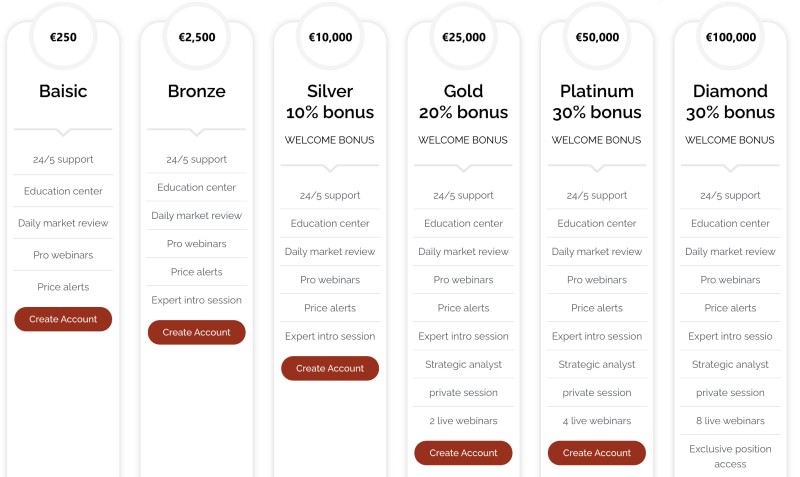
Task: Select the €50,000 price circle
Action: pyautogui.click(x=597, y=37)
